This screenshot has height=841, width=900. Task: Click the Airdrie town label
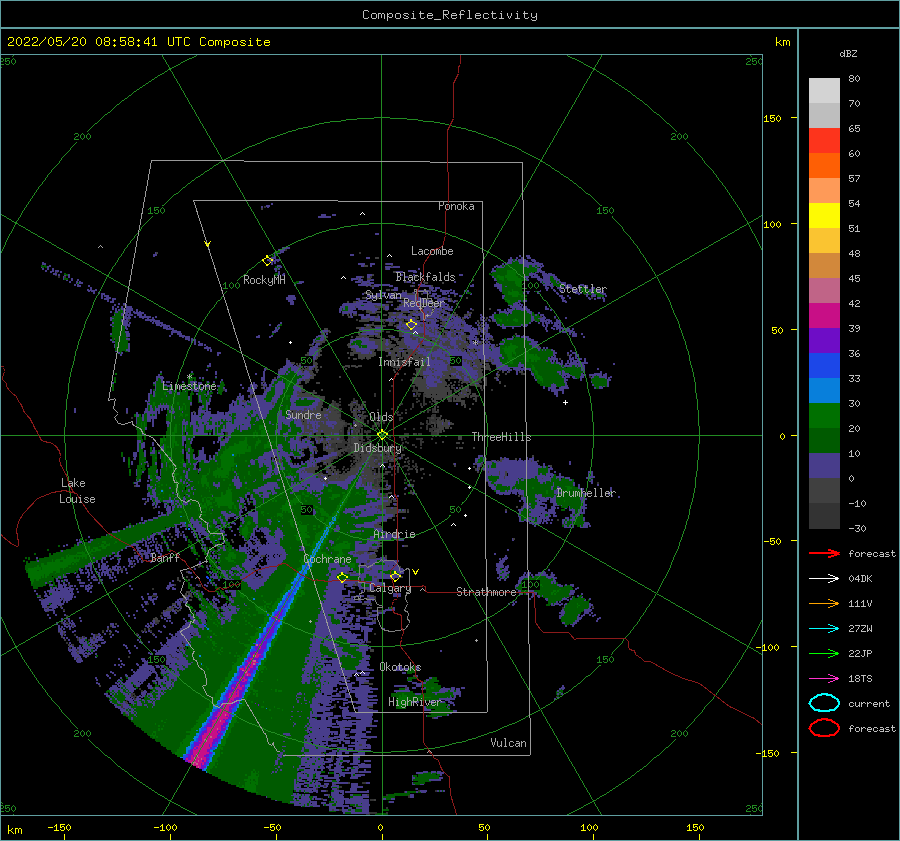pos(394,534)
